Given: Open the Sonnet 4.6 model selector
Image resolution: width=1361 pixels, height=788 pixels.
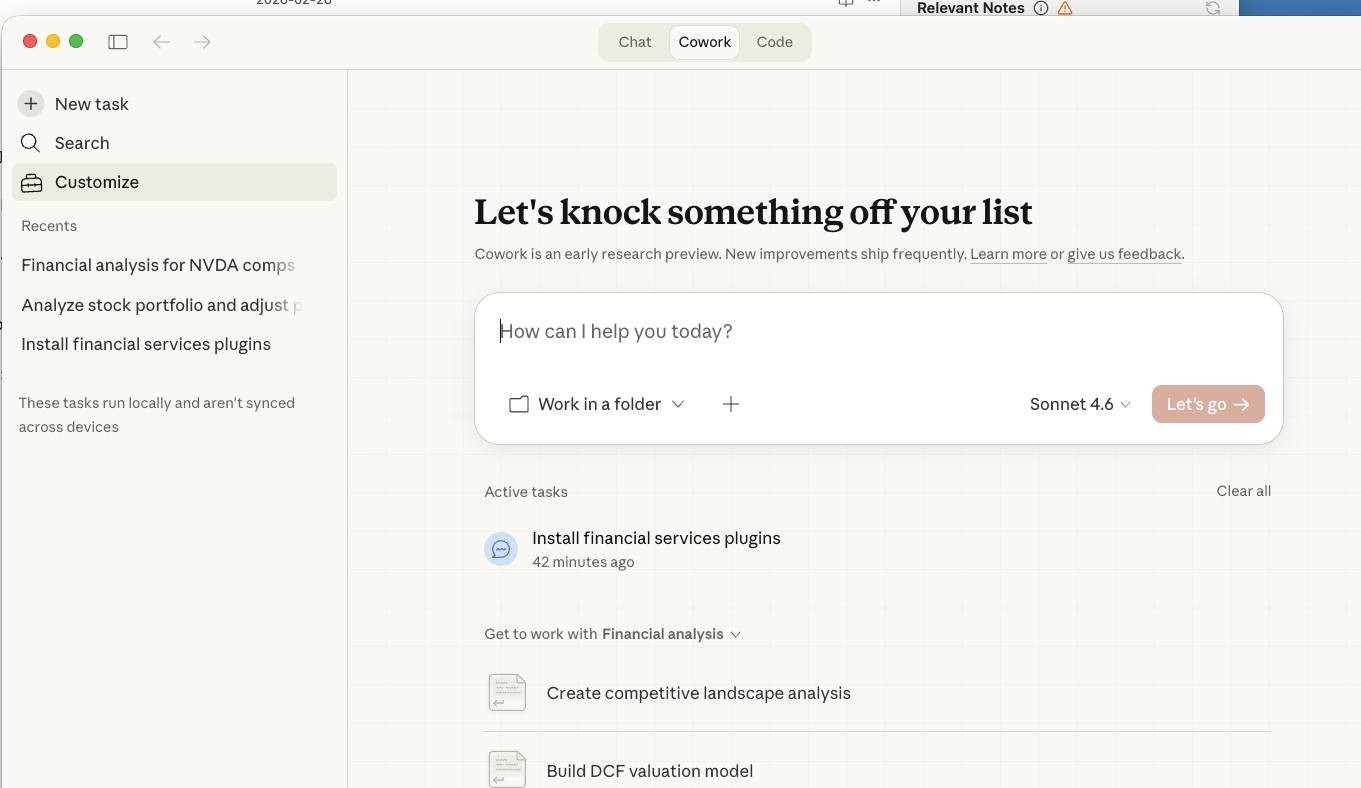Looking at the screenshot, I should 1080,404.
